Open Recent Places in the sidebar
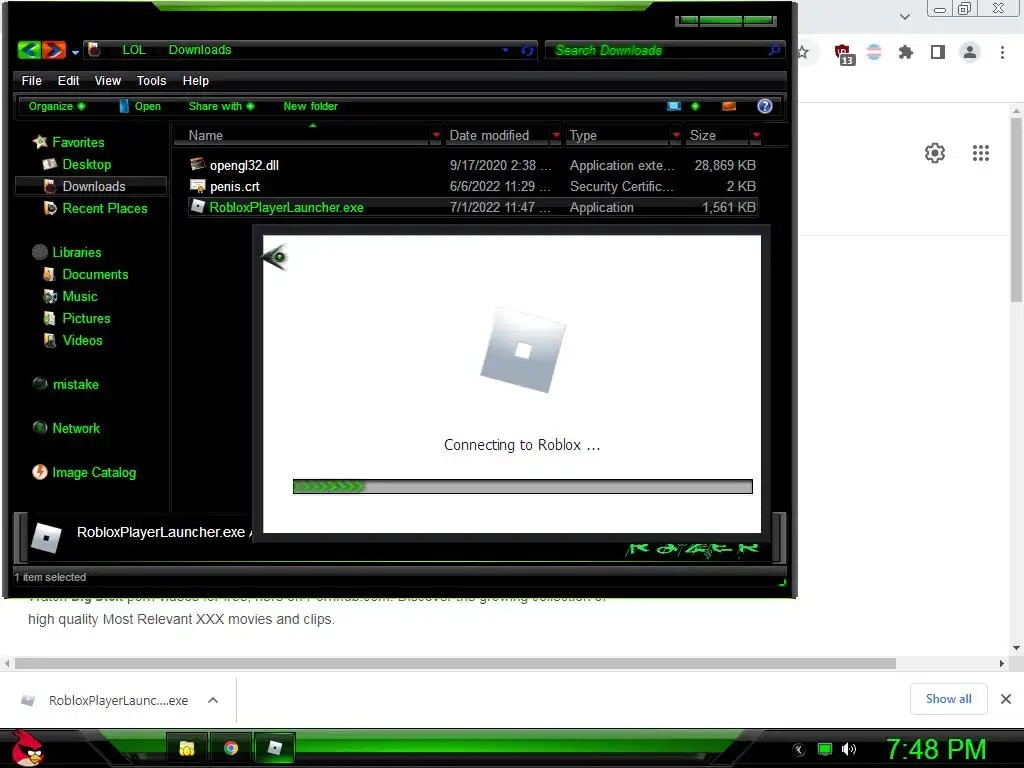1024x768 pixels. point(104,208)
